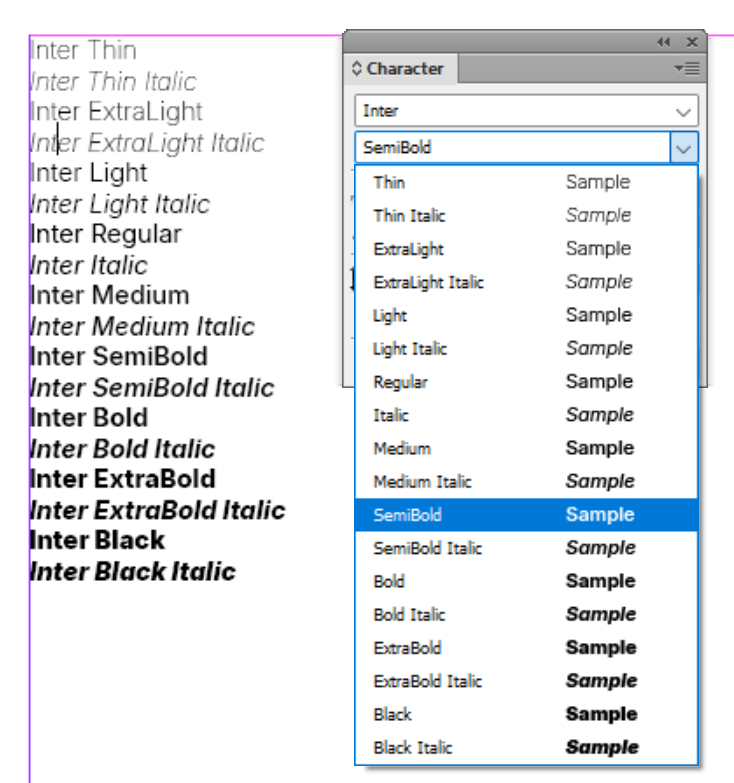Screen dimensions: 734x783
Task: Open the Inter font family dropdown arrow
Action: click(x=683, y=111)
